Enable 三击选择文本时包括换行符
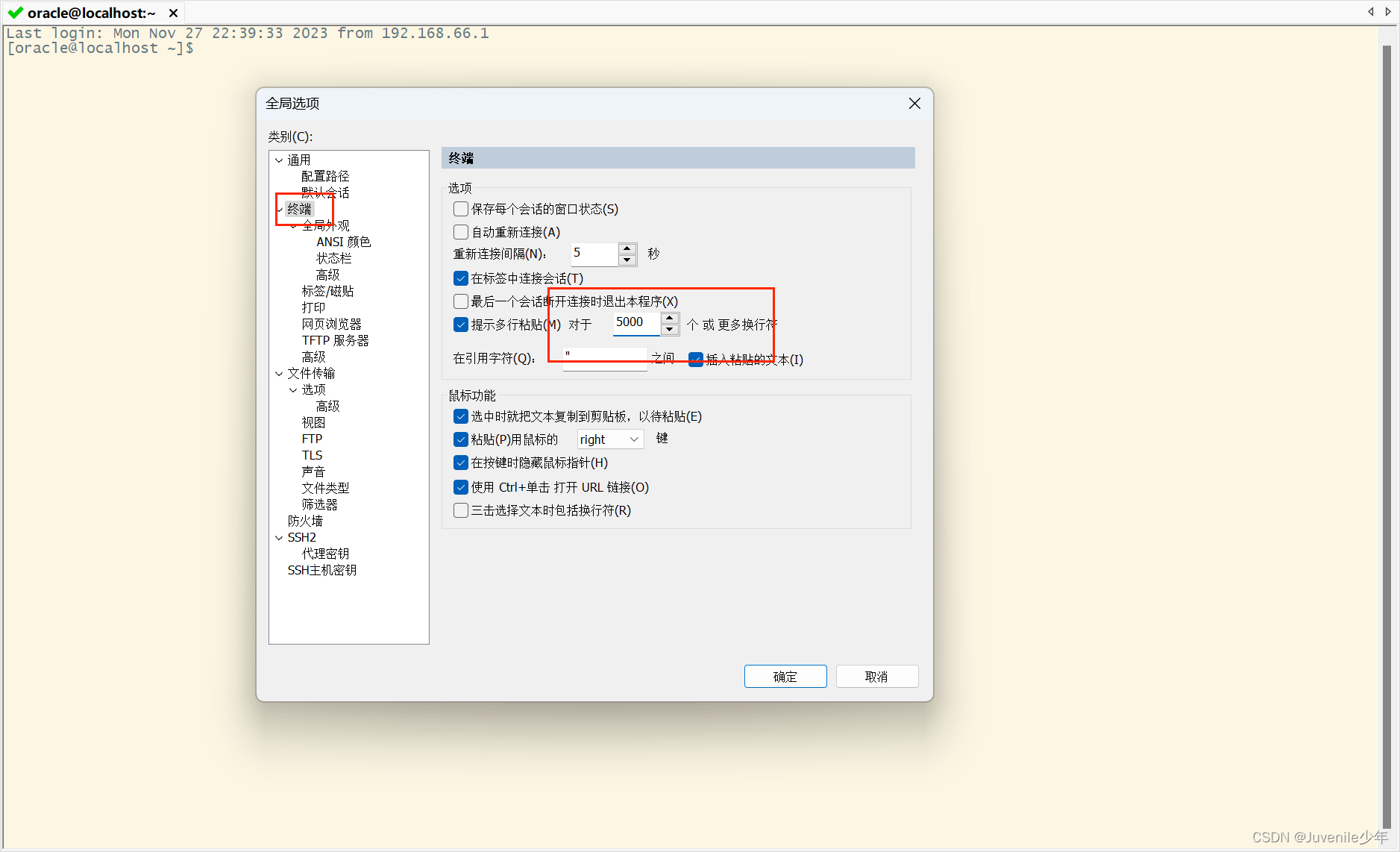Screen dimensions: 1400x852 [x=461, y=510]
